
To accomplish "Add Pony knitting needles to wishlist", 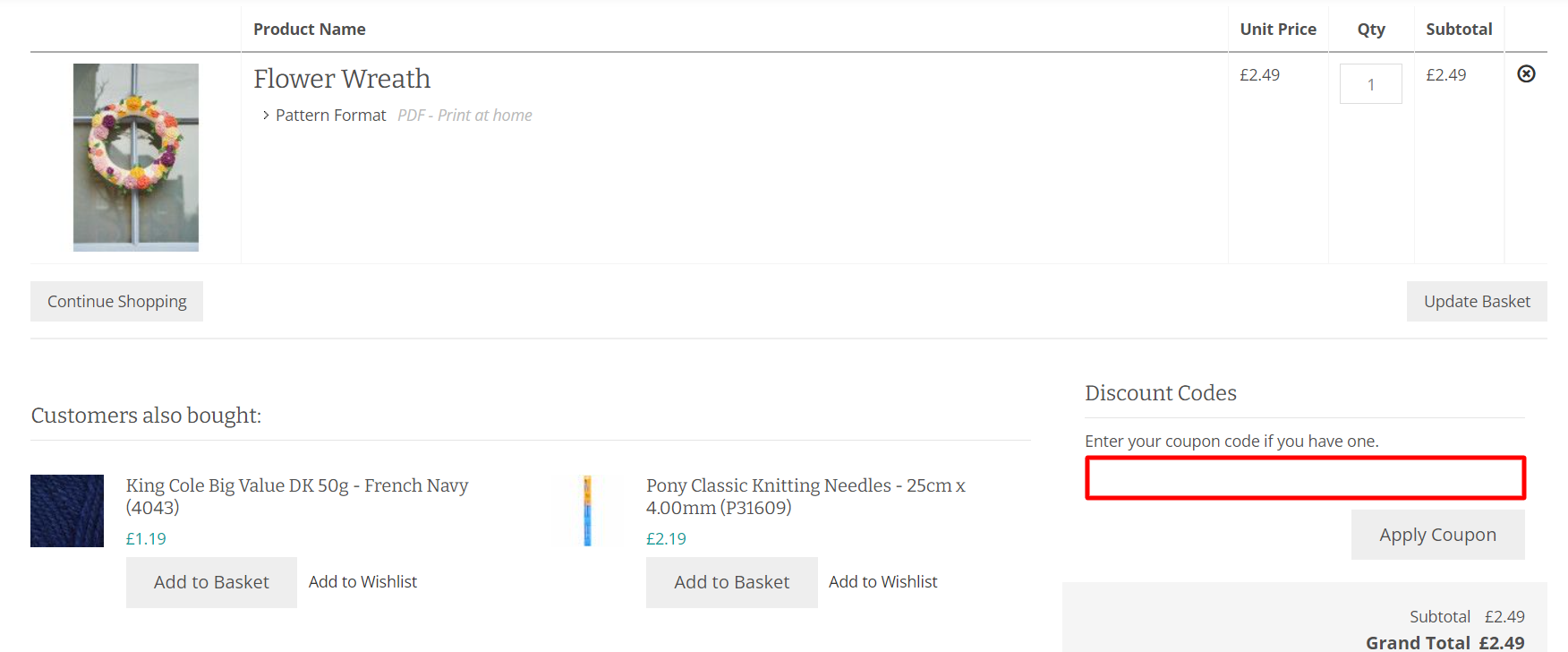I will pyautogui.click(x=882, y=581).
